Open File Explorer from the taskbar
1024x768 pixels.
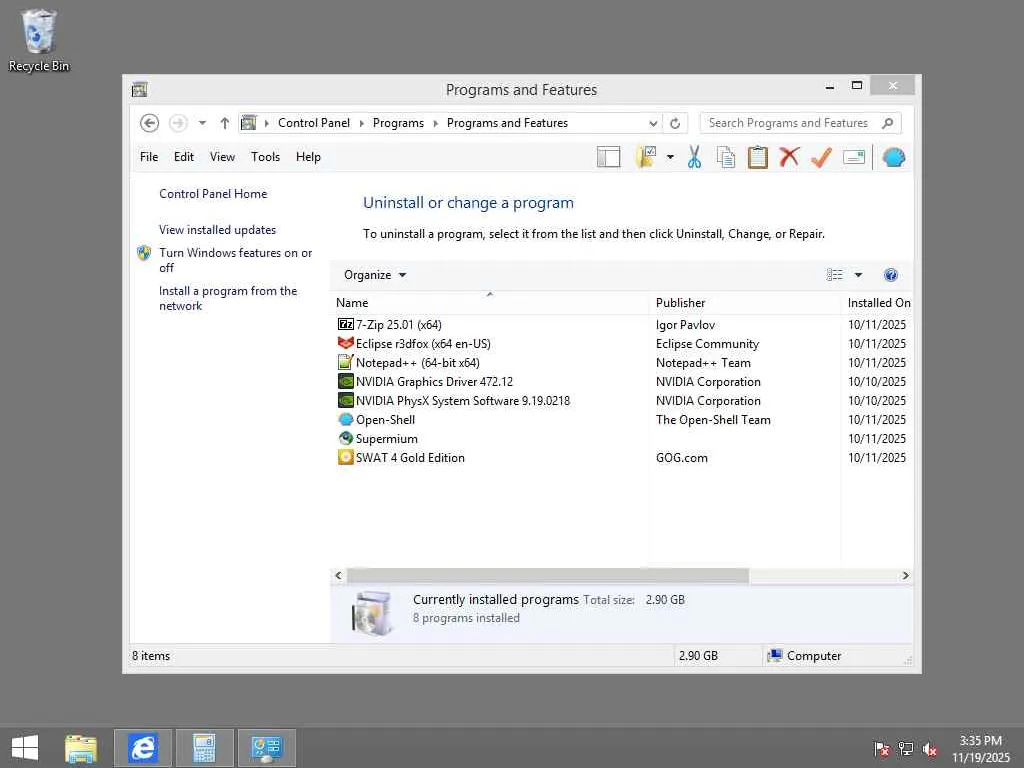(81, 748)
